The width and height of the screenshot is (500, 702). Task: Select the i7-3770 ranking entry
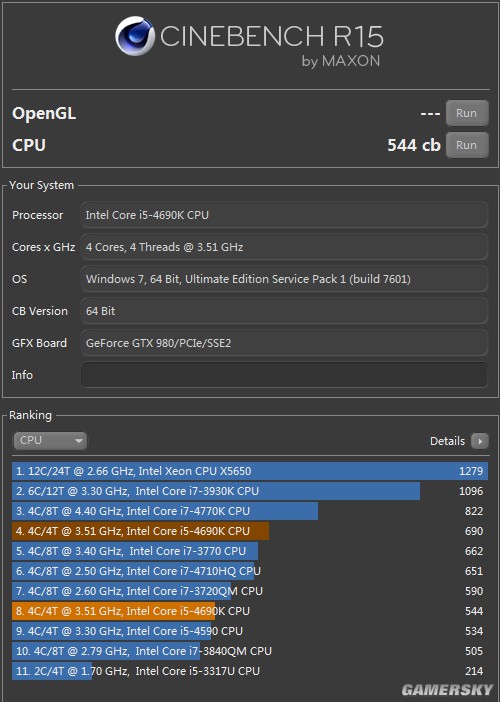(250, 551)
